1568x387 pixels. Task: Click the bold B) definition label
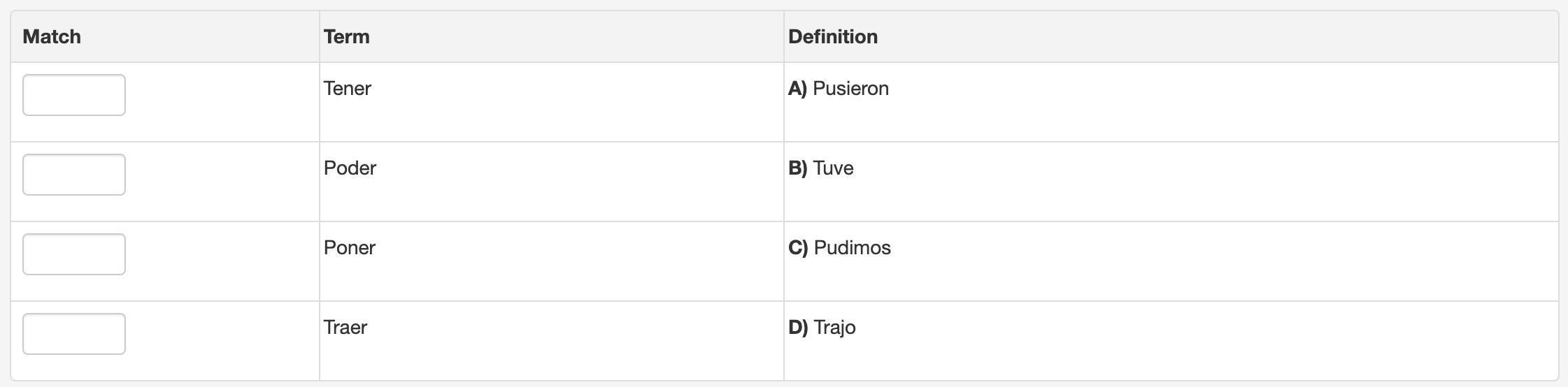(x=797, y=168)
